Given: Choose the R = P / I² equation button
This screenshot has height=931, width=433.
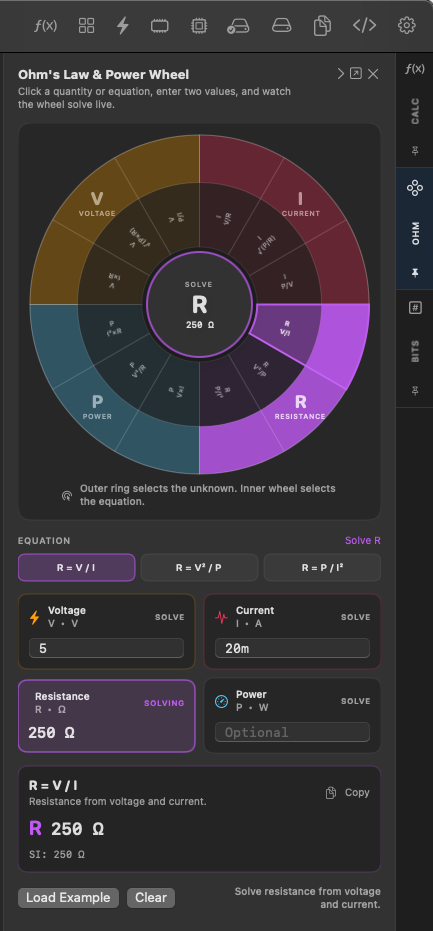Looking at the screenshot, I should tap(322, 568).
